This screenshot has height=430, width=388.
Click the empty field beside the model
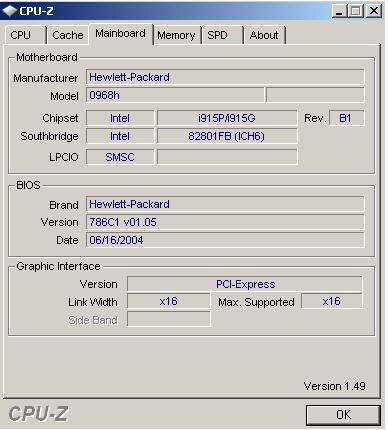click(x=315, y=95)
